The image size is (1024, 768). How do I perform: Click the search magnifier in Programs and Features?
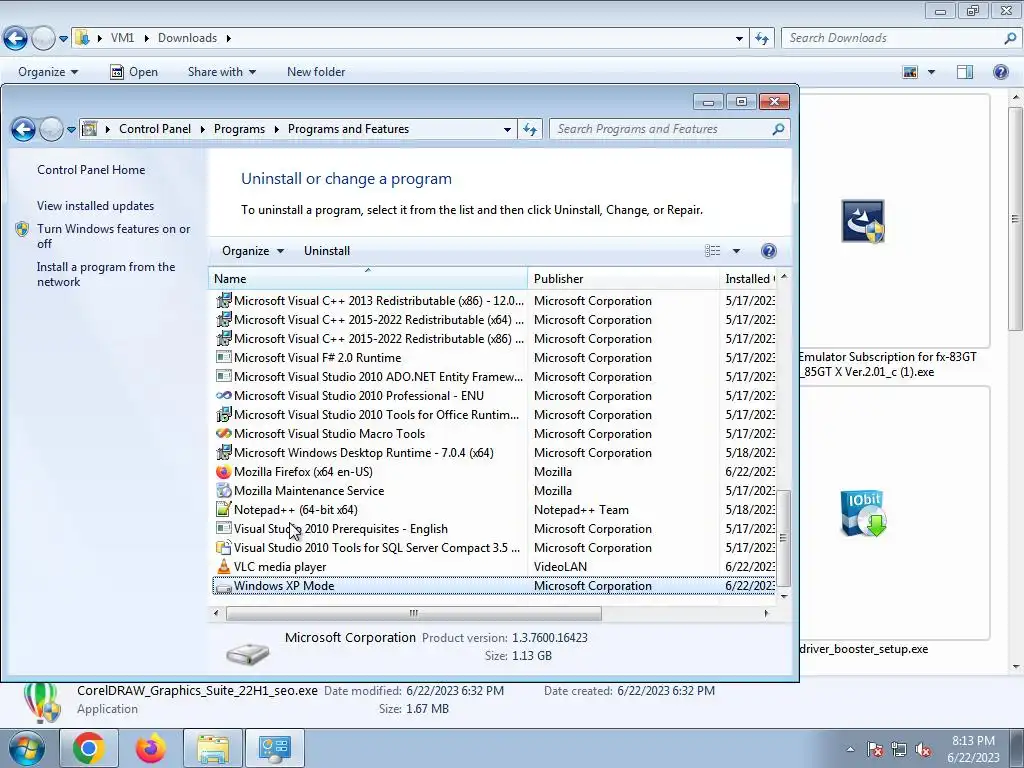pyautogui.click(x=778, y=129)
